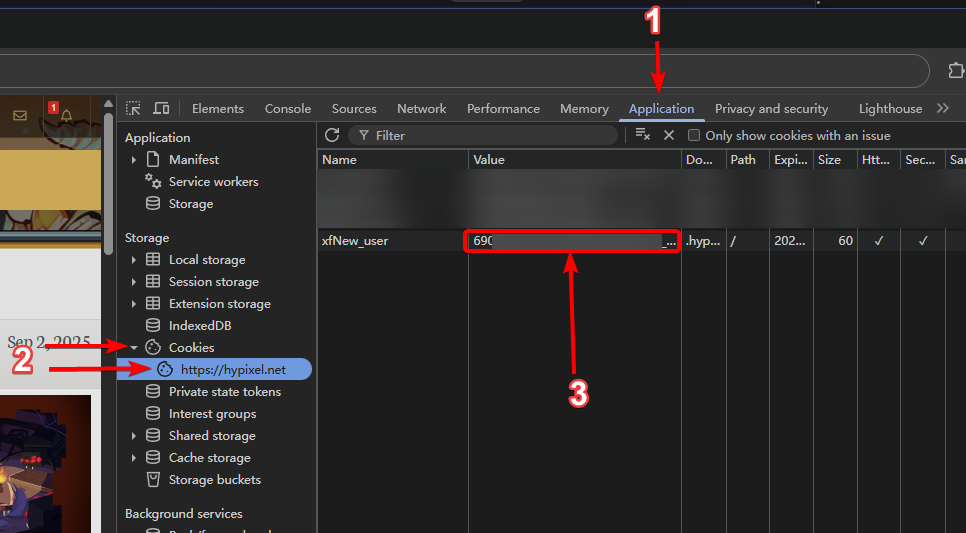Expand the Cache storage arrow

[134, 458]
